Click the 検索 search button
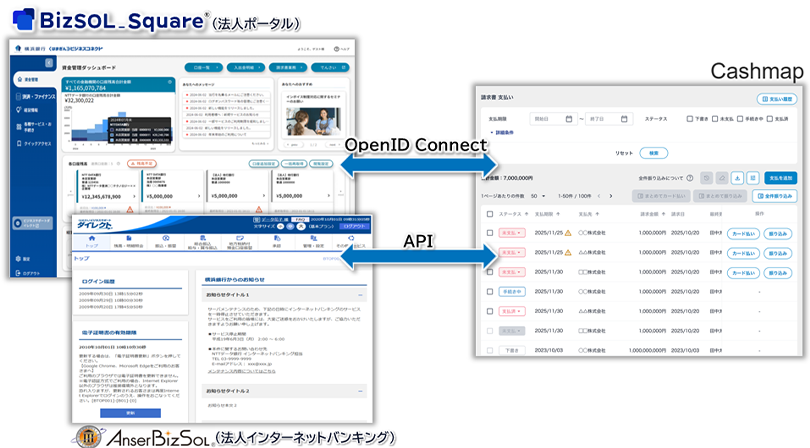This screenshot has width=810, height=448. coord(653,153)
